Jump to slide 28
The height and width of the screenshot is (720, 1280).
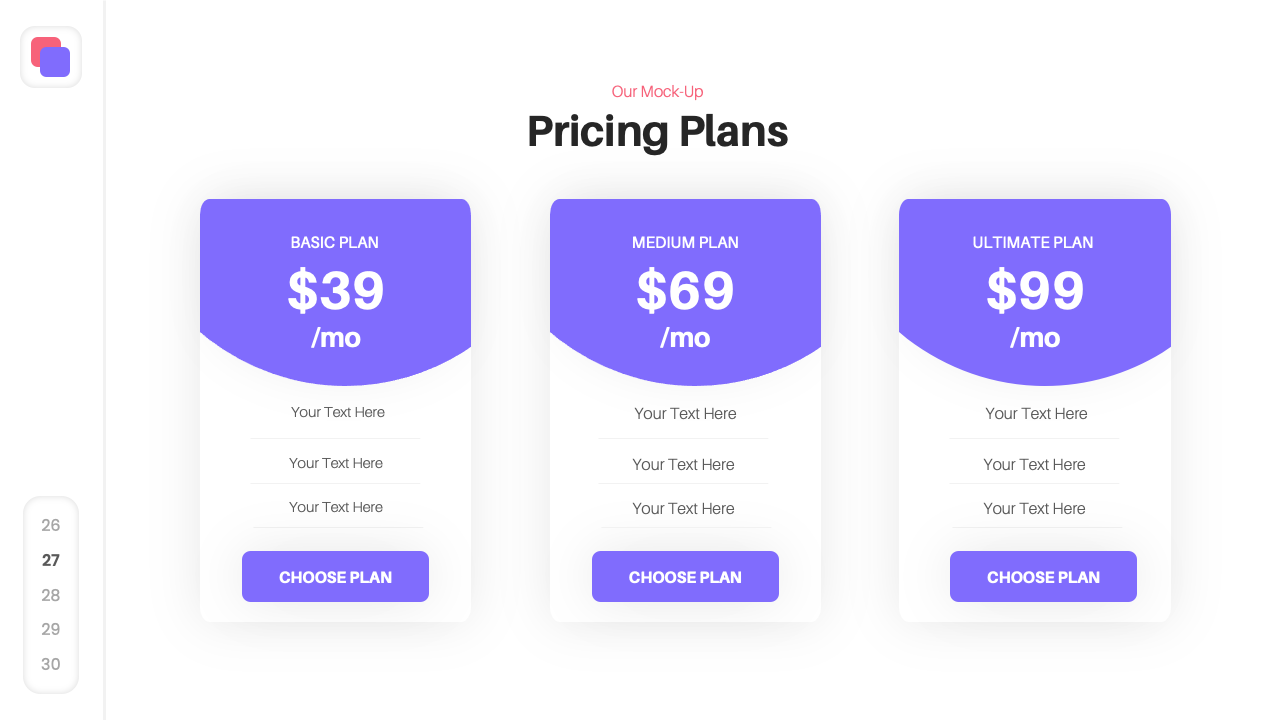[x=51, y=595]
